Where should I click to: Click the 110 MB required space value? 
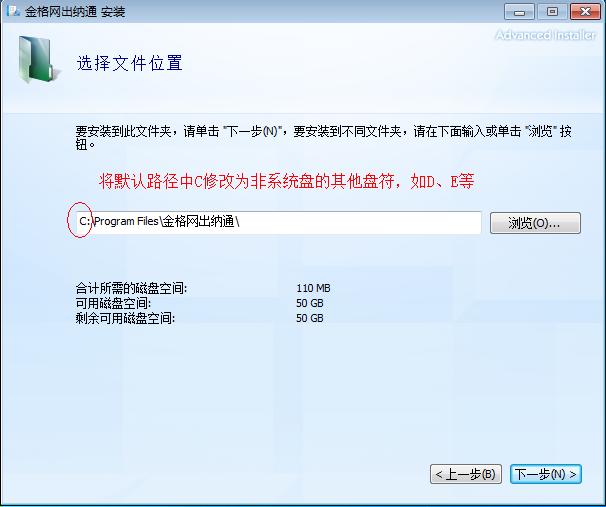coord(314,289)
